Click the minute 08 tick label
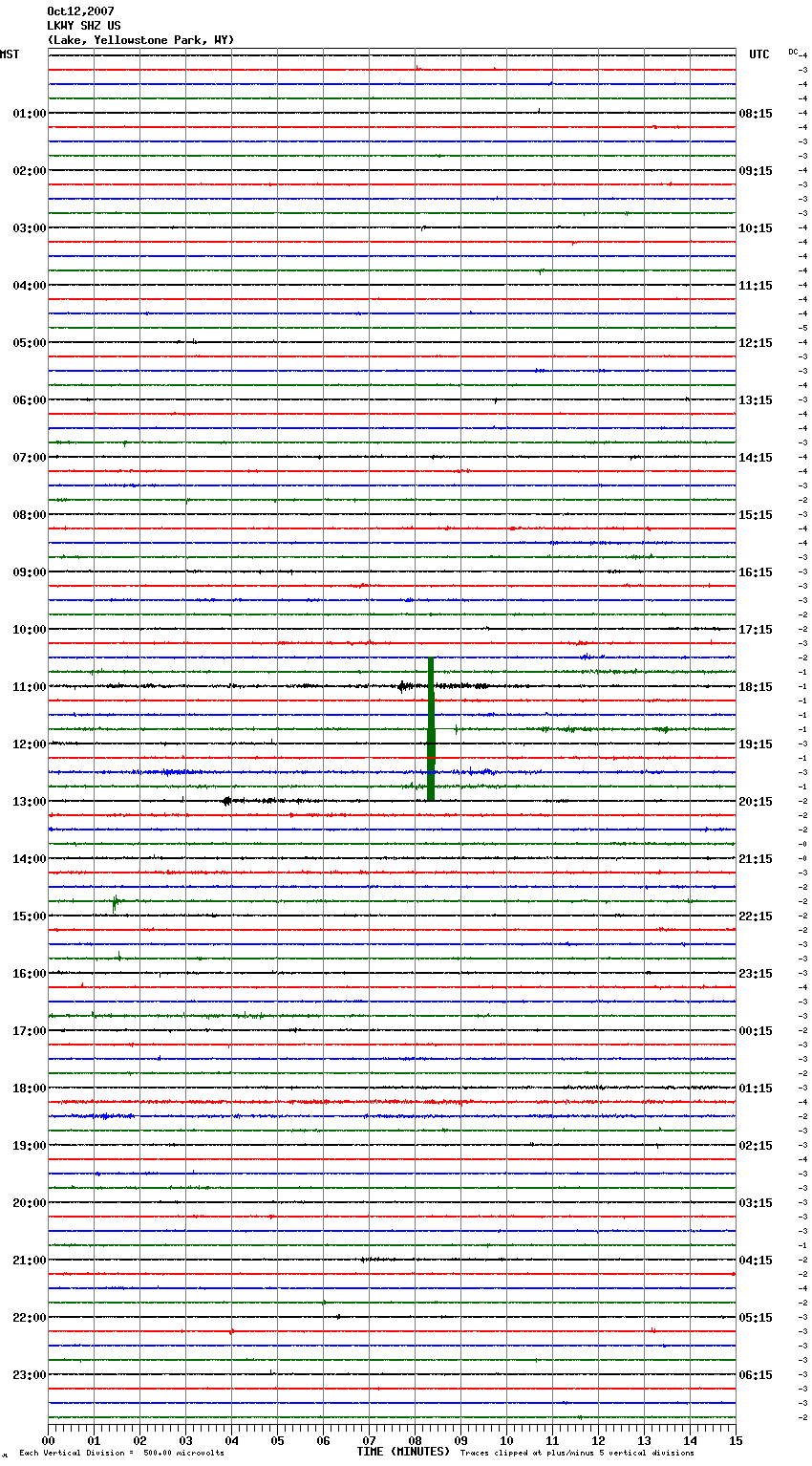This screenshot has height=1466, width=812. [415, 1440]
